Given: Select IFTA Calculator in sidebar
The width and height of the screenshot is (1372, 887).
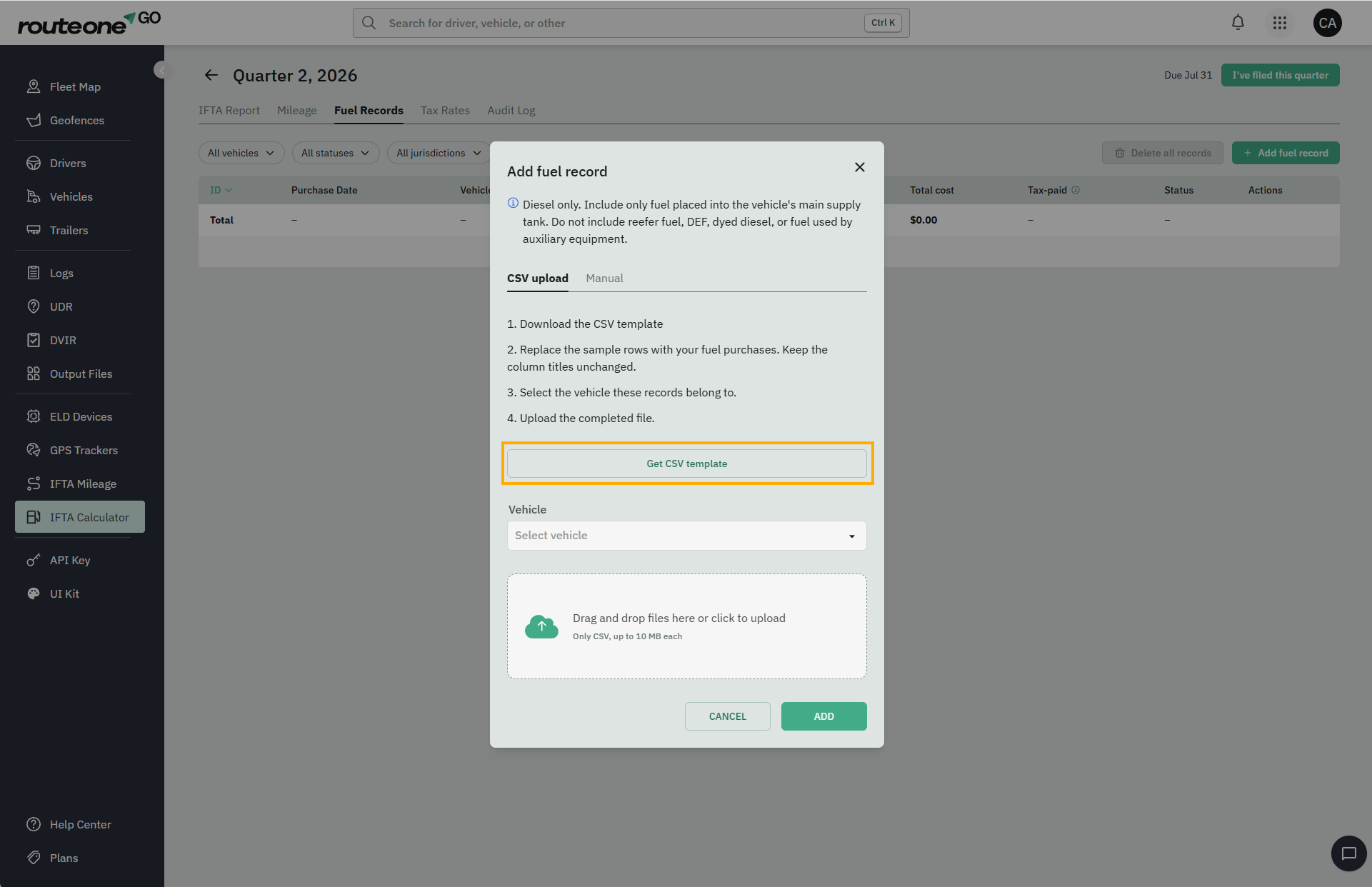Looking at the screenshot, I should tap(80, 517).
